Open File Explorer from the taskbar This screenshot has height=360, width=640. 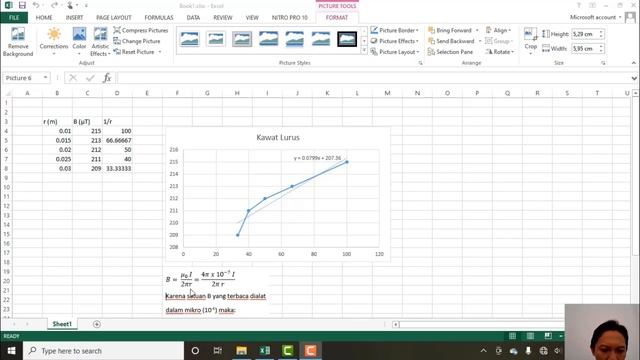(x=241, y=351)
